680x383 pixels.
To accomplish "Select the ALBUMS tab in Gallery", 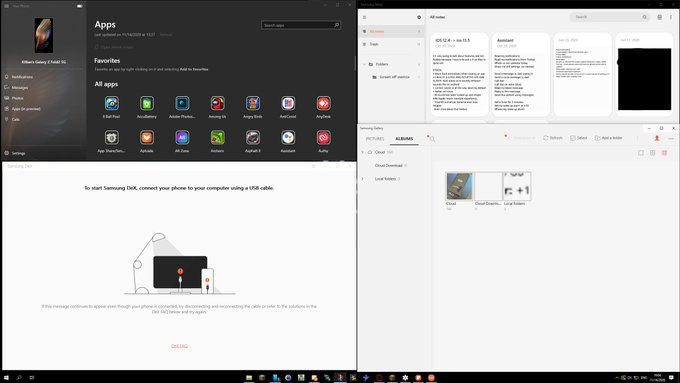I will pyautogui.click(x=404, y=139).
